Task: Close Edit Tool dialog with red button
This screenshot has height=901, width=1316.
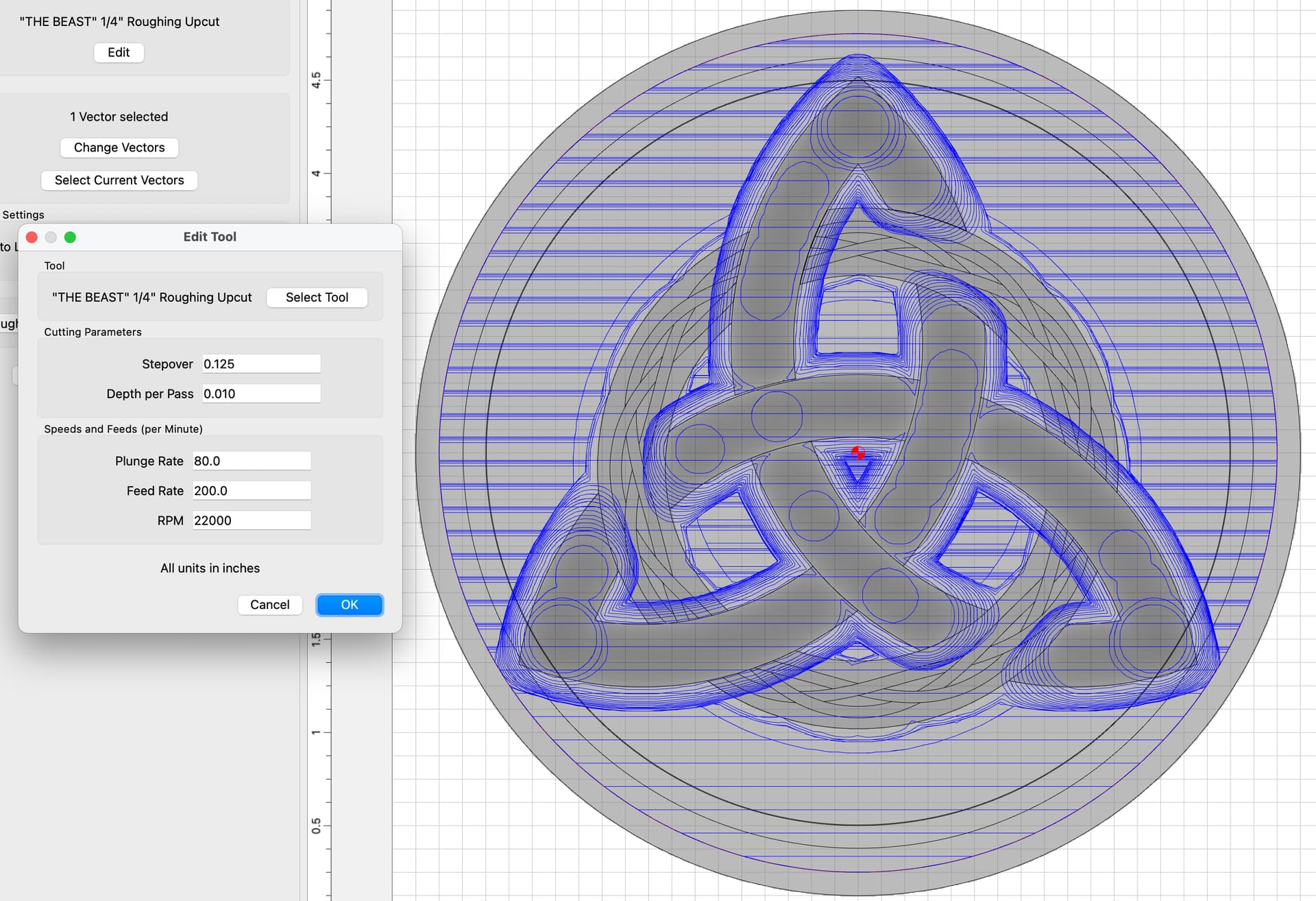Action: pyautogui.click(x=32, y=237)
